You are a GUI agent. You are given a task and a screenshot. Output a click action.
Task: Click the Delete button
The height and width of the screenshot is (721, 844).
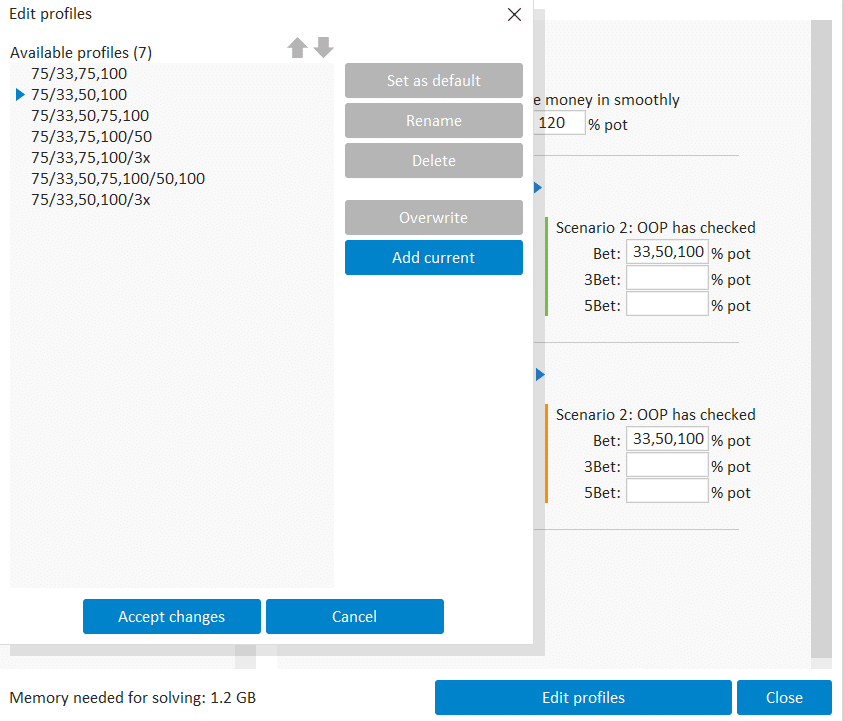tap(433, 160)
